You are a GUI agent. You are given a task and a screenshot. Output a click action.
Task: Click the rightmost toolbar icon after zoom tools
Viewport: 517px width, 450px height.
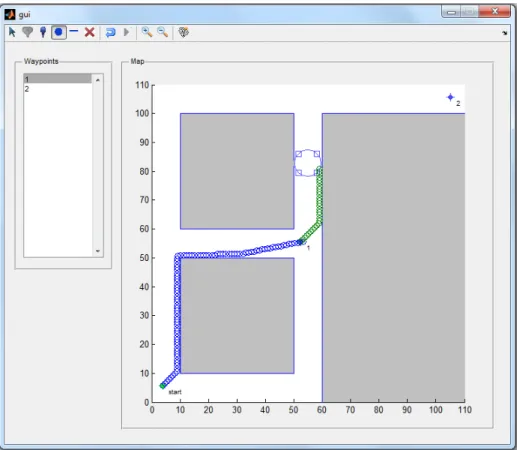pos(183,32)
